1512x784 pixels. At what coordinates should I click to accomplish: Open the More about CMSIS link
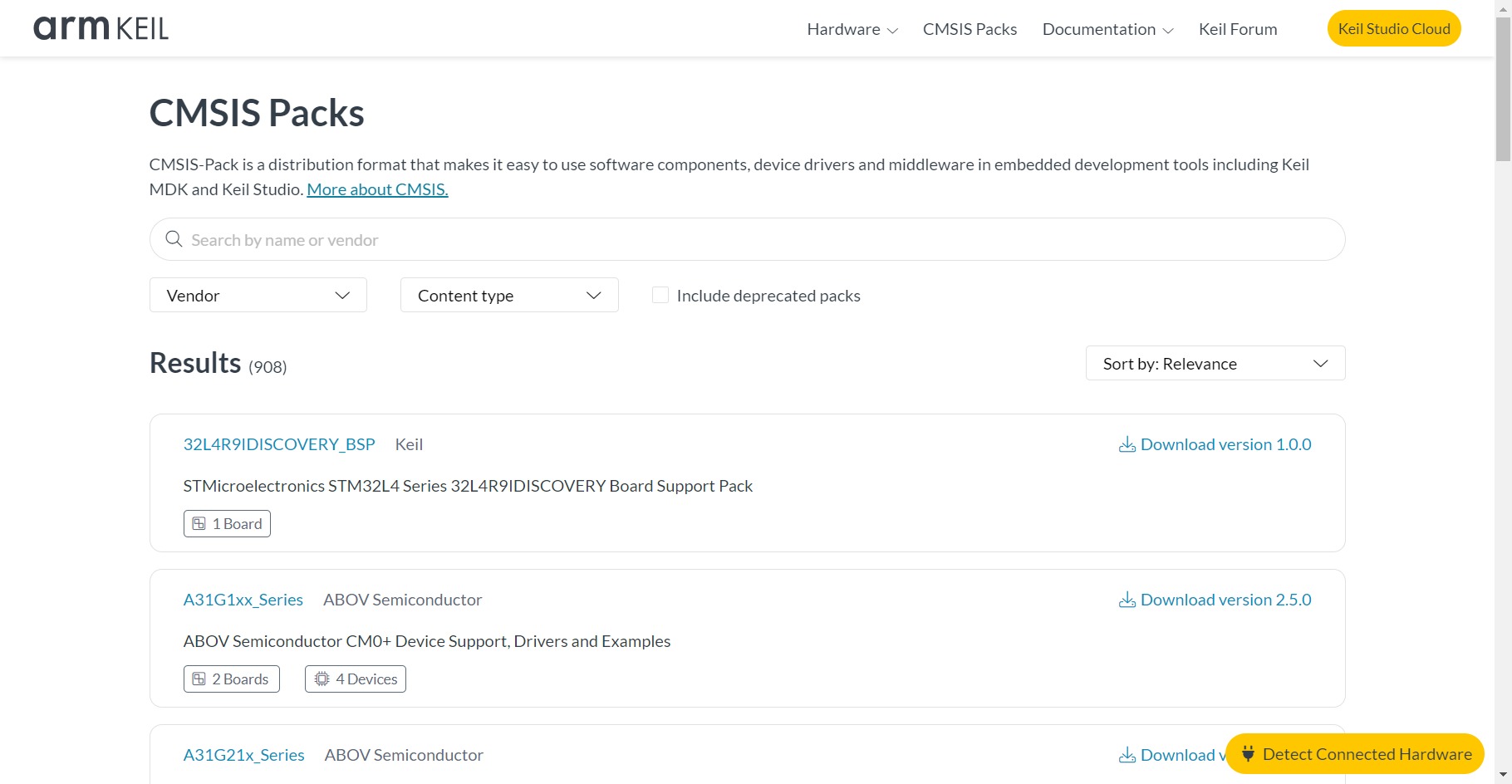tap(377, 189)
